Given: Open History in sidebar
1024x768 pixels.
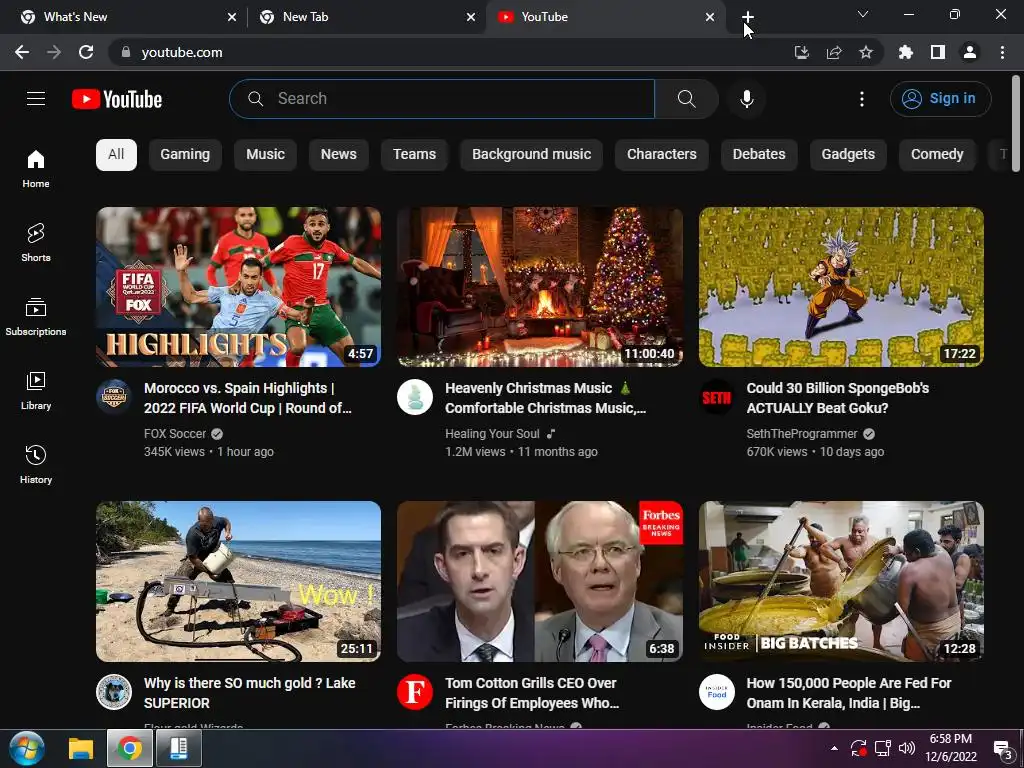Looking at the screenshot, I should [x=36, y=464].
